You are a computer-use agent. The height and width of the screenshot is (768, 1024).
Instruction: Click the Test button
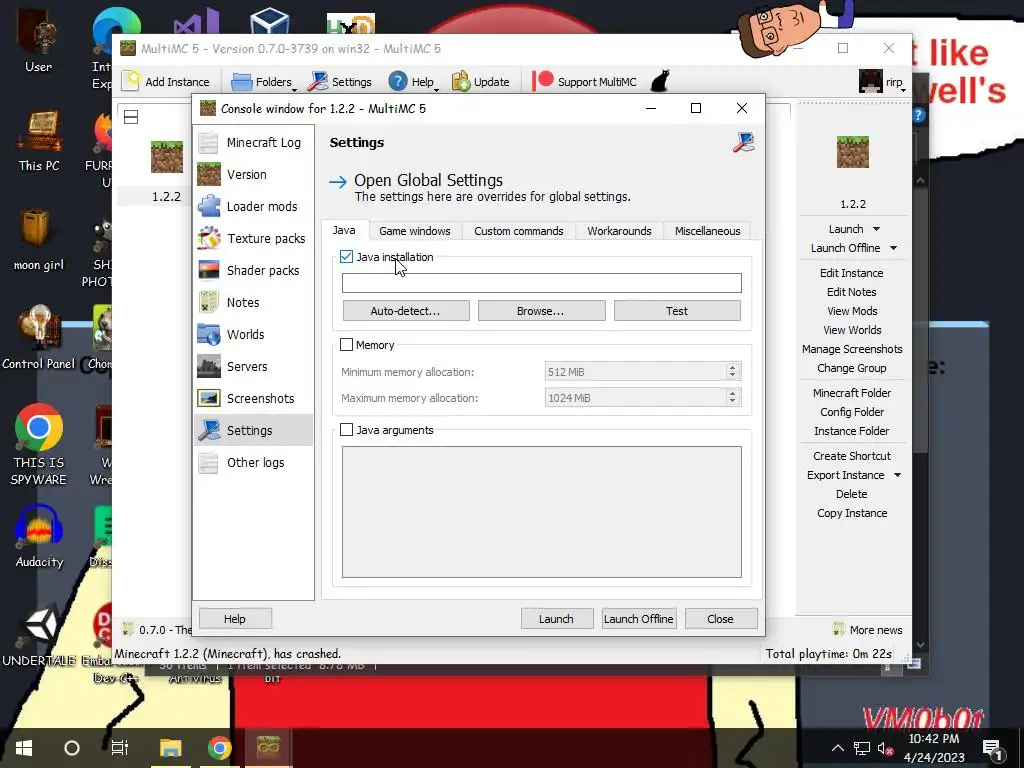[x=677, y=311]
